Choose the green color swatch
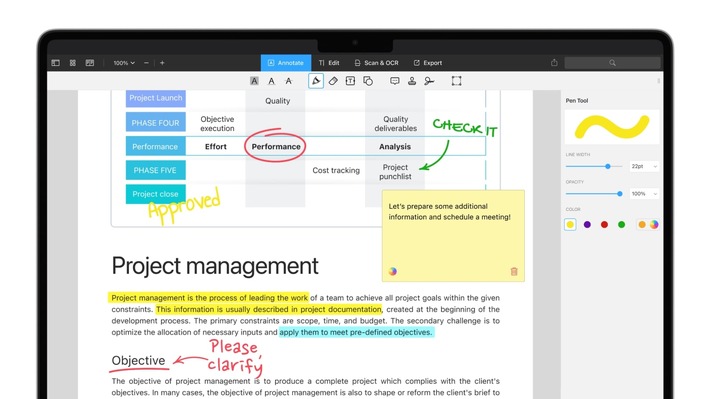Image resolution: width=710 pixels, height=399 pixels. click(621, 224)
